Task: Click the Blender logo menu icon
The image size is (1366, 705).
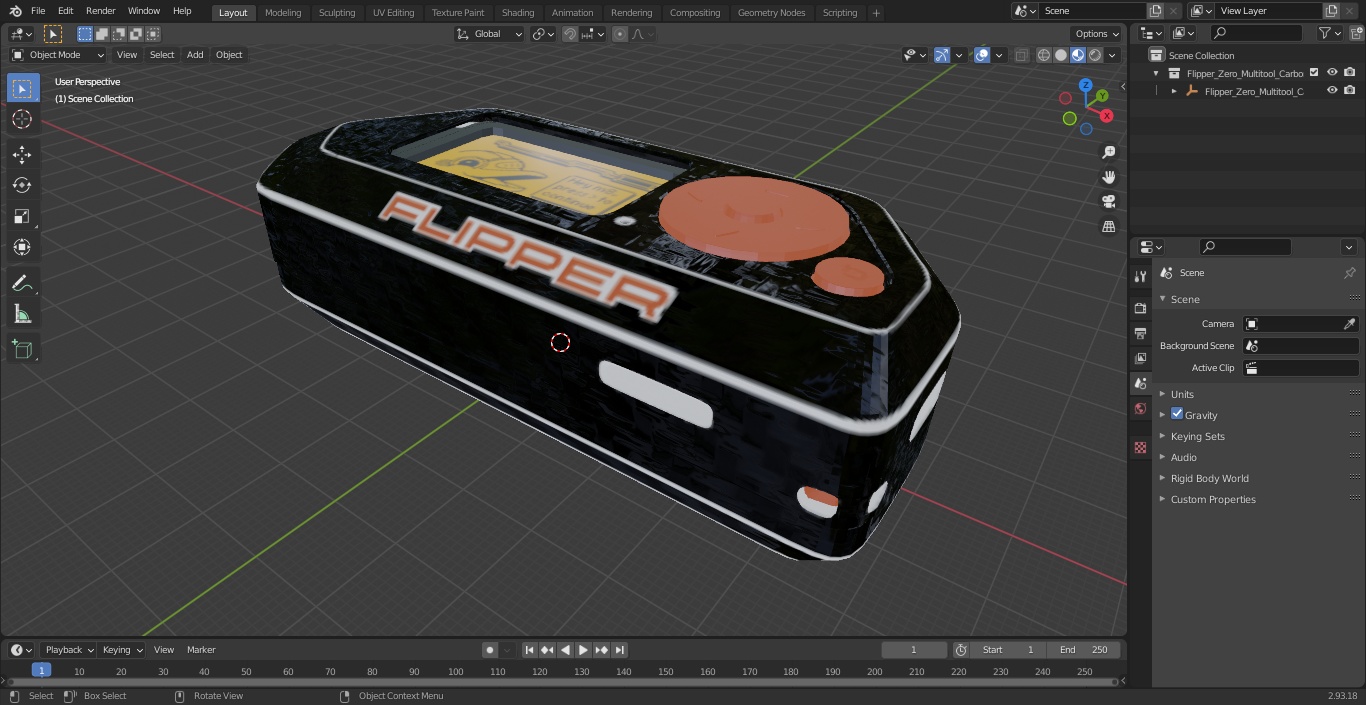Action: coord(15,11)
